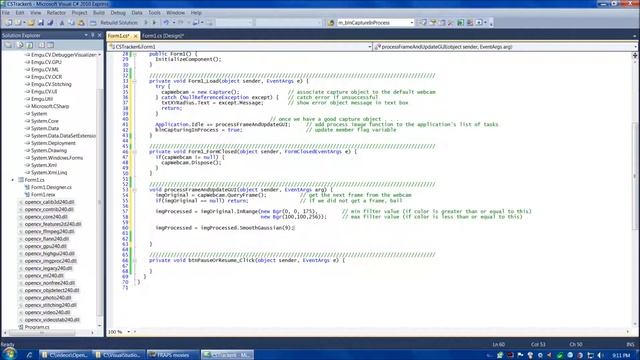Click the green Start Page toolbar icon
The image size is (640, 360).
click(460, 23)
